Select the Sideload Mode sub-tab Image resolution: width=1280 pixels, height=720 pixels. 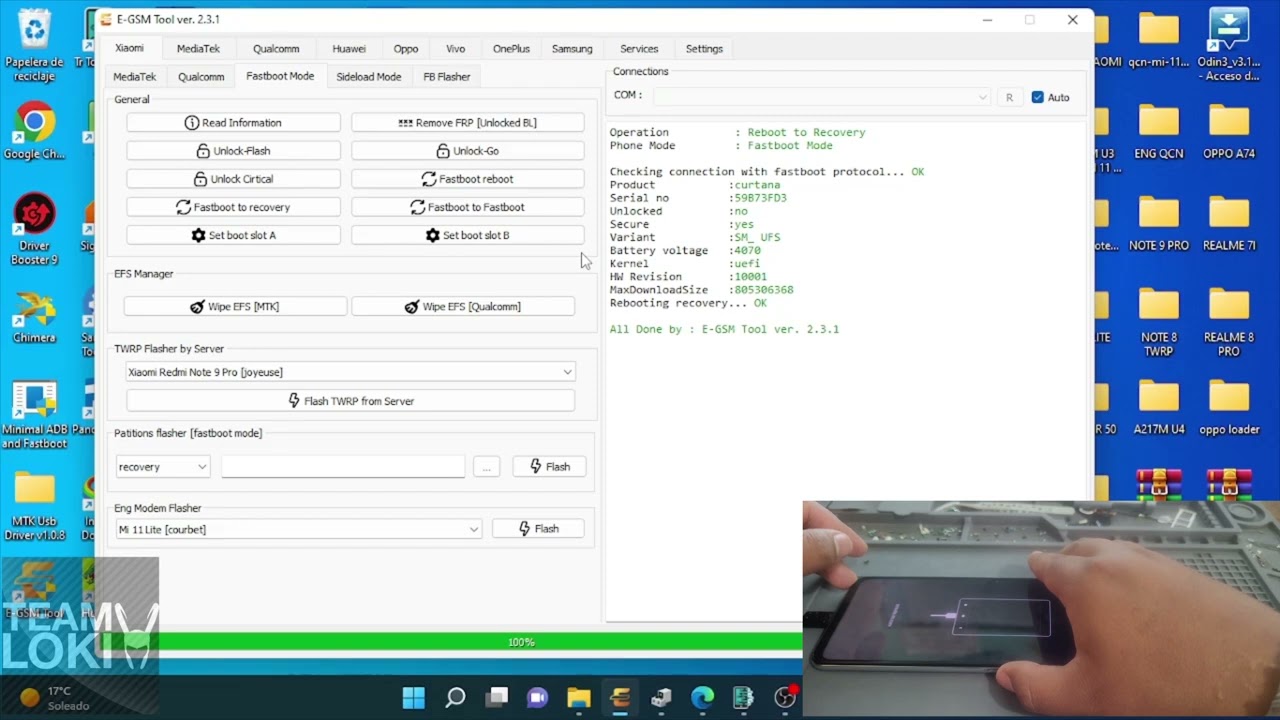click(368, 76)
